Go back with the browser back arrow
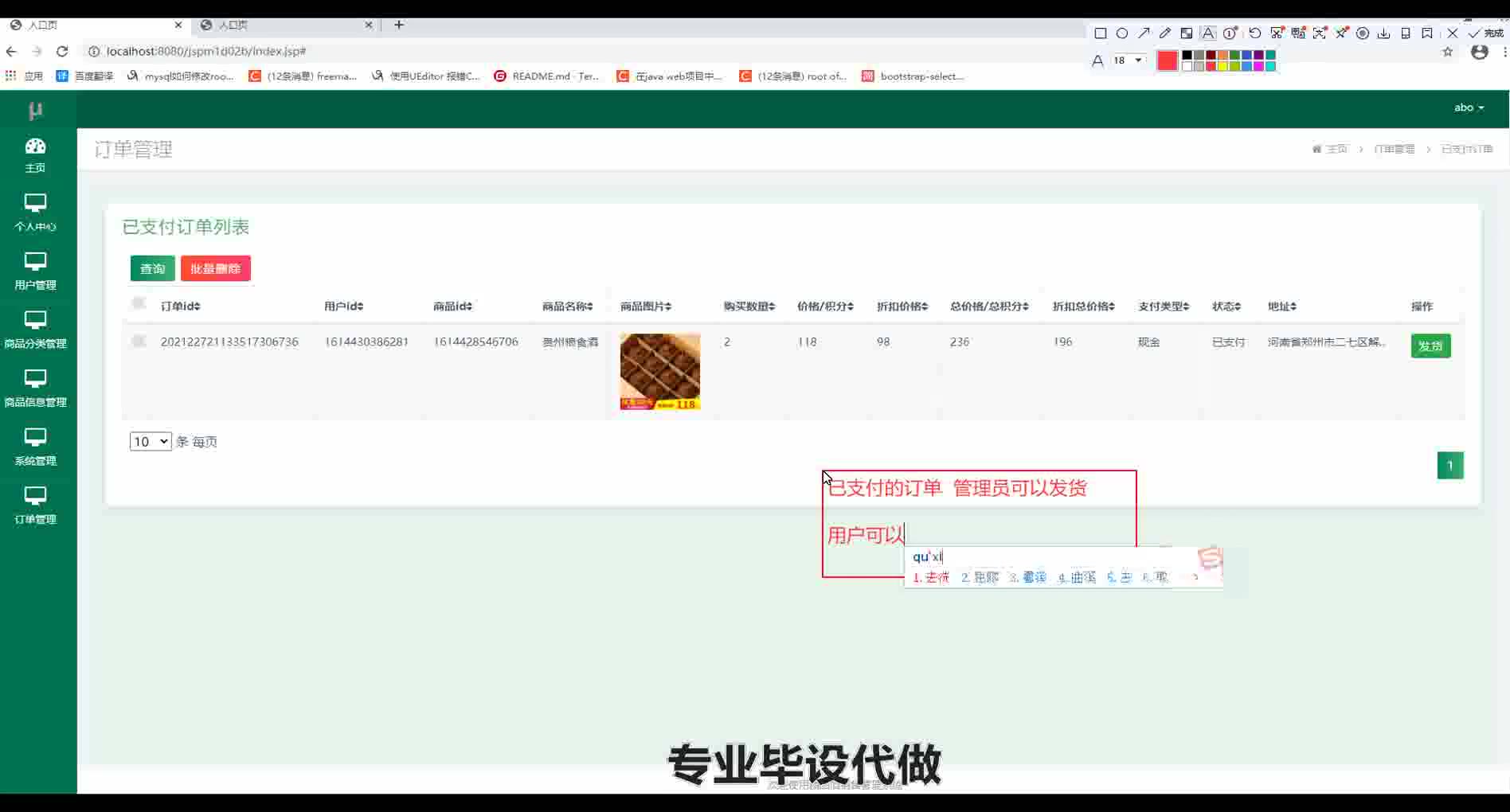Screen dimensions: 1510x812 tap(11, 51)
